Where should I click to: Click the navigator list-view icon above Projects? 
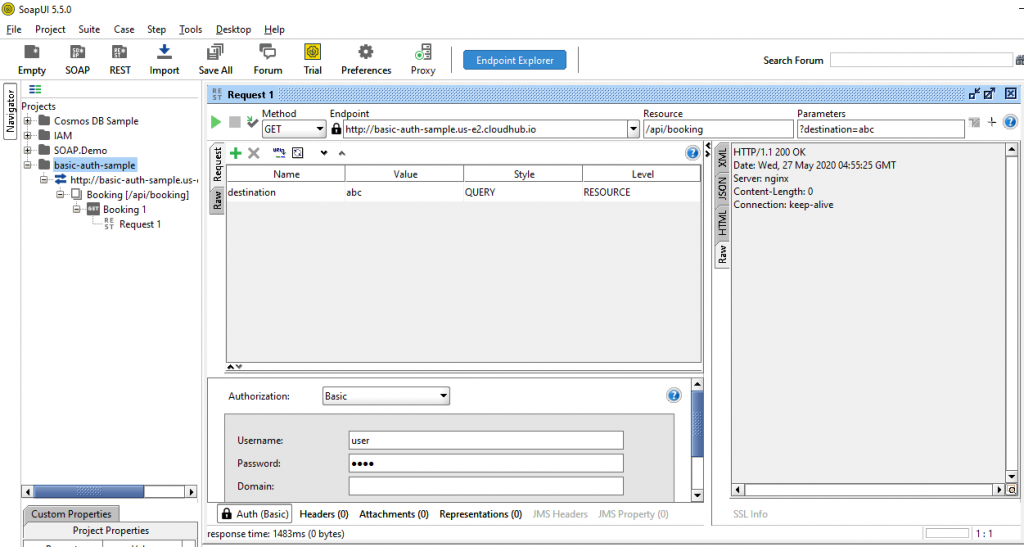pos(35,89)
